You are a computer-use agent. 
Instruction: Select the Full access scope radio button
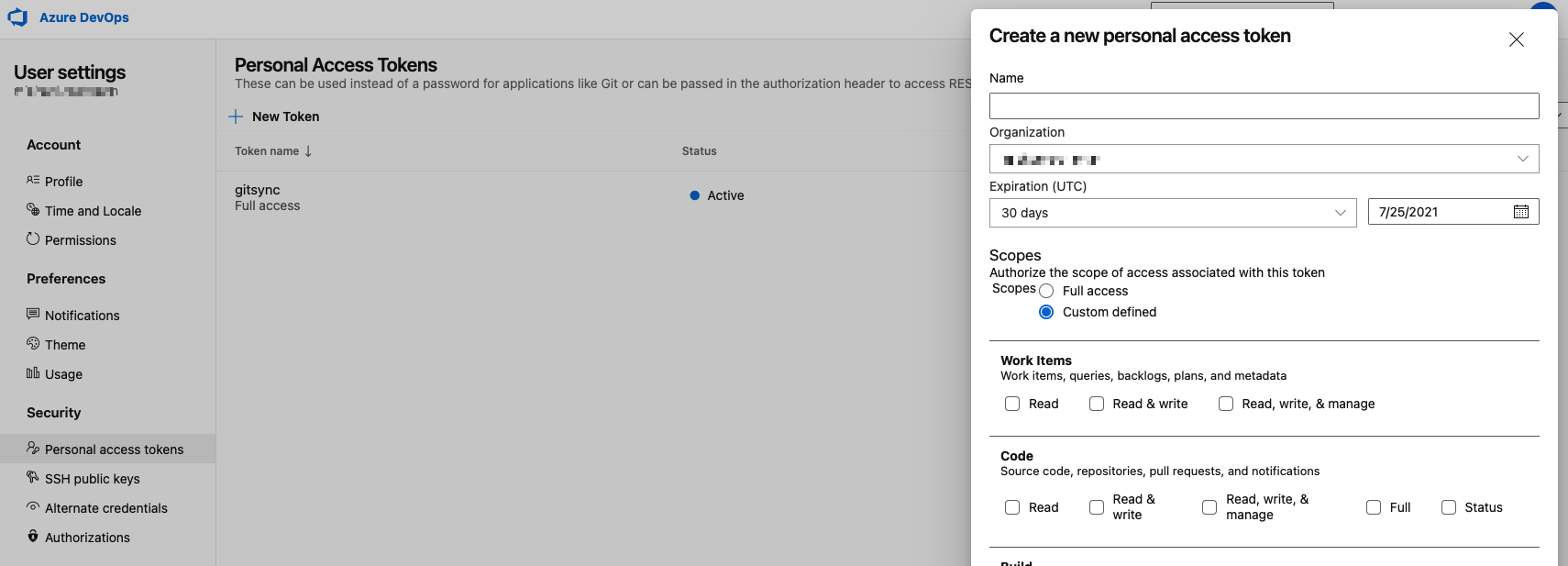[1046, 291]
